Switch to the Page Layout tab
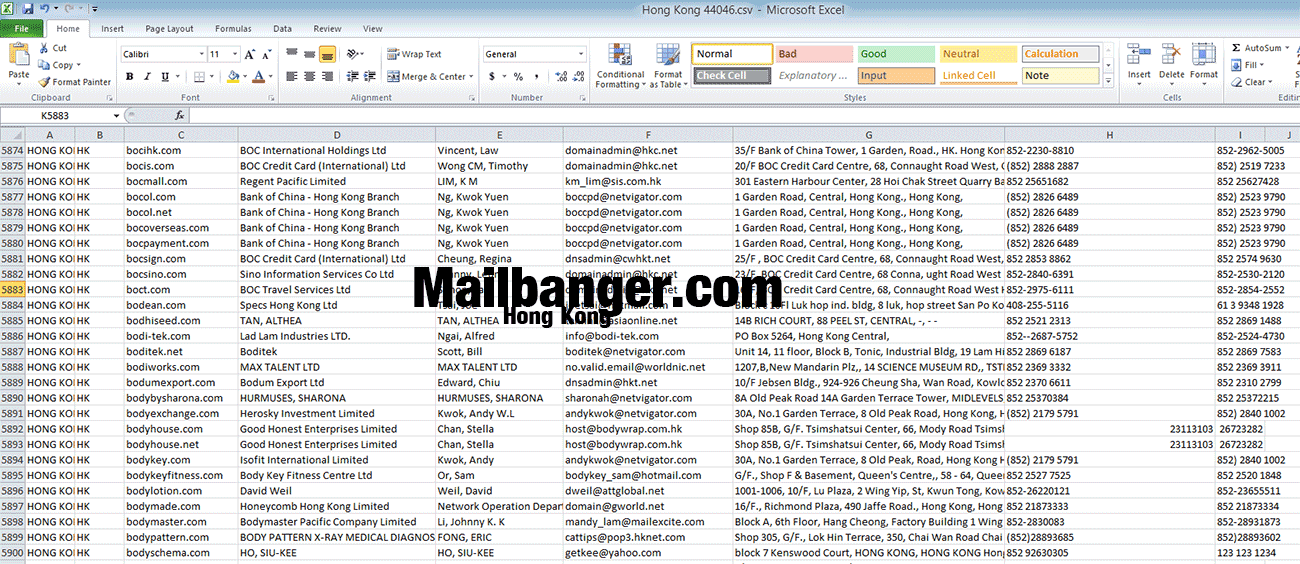The image size is (1300, 564). coord(169,29)
